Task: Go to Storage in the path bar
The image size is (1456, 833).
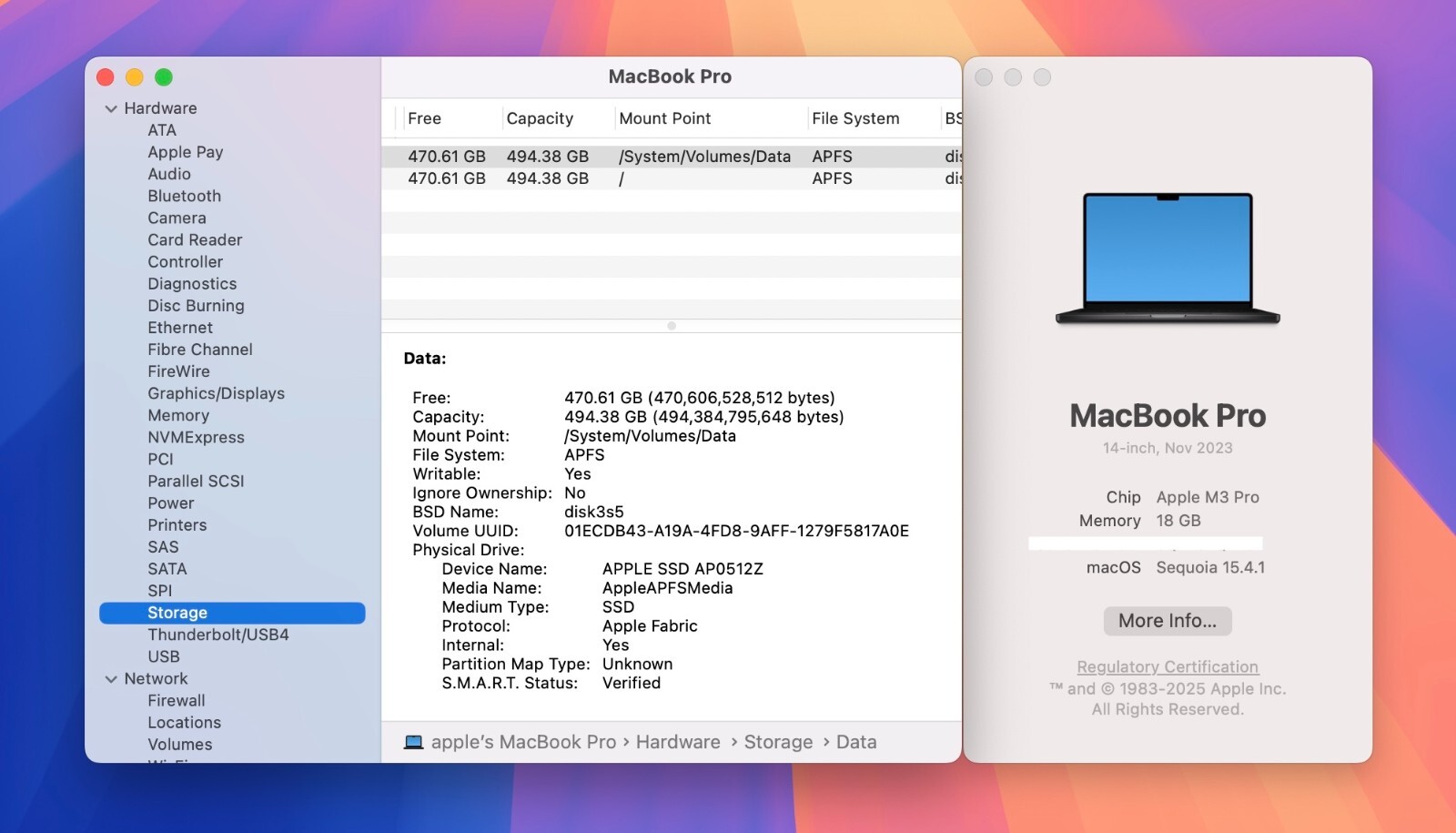Action: (779, 742)
